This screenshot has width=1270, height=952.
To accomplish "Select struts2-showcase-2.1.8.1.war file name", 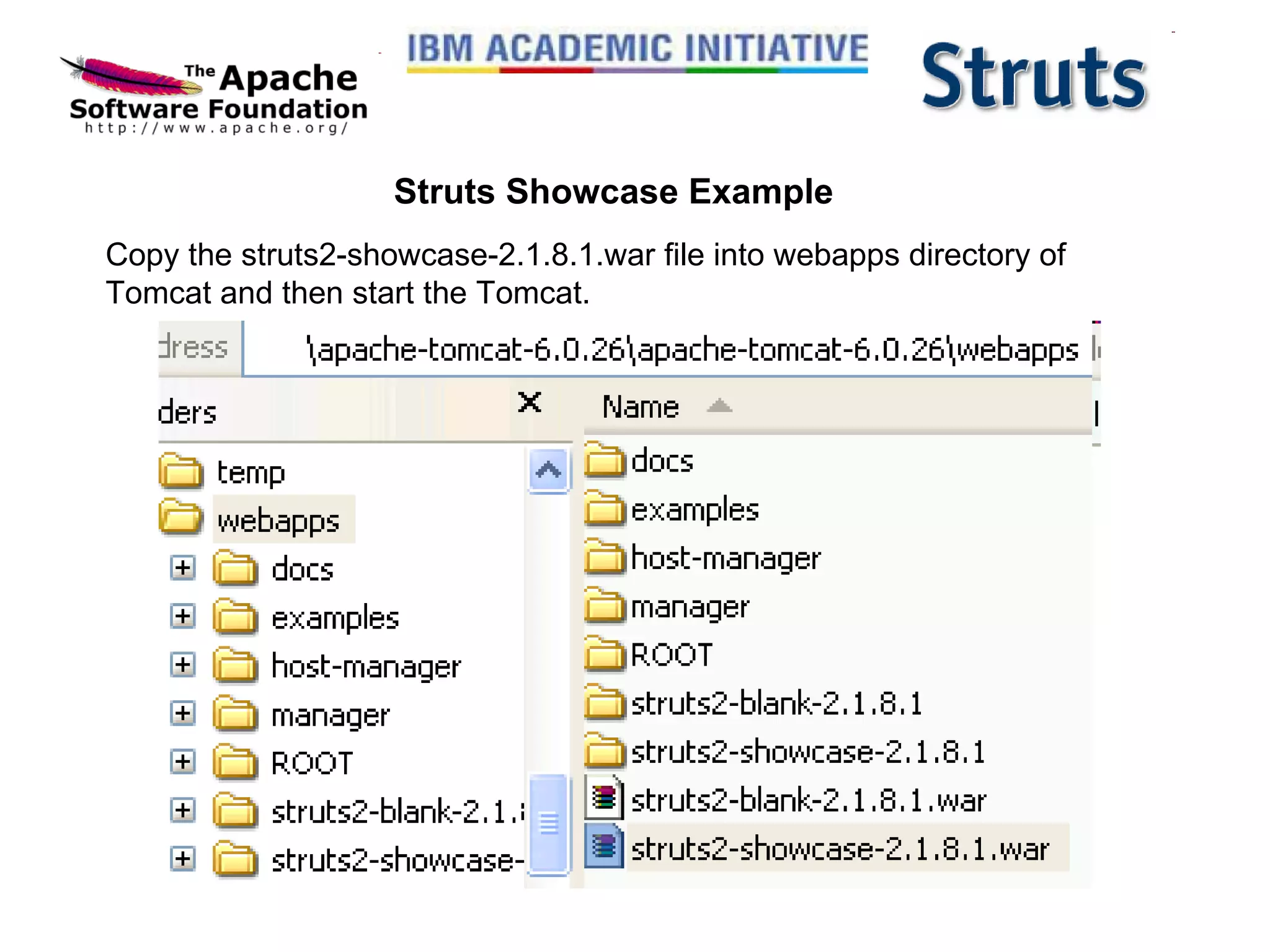I will (x=840, y=848).
